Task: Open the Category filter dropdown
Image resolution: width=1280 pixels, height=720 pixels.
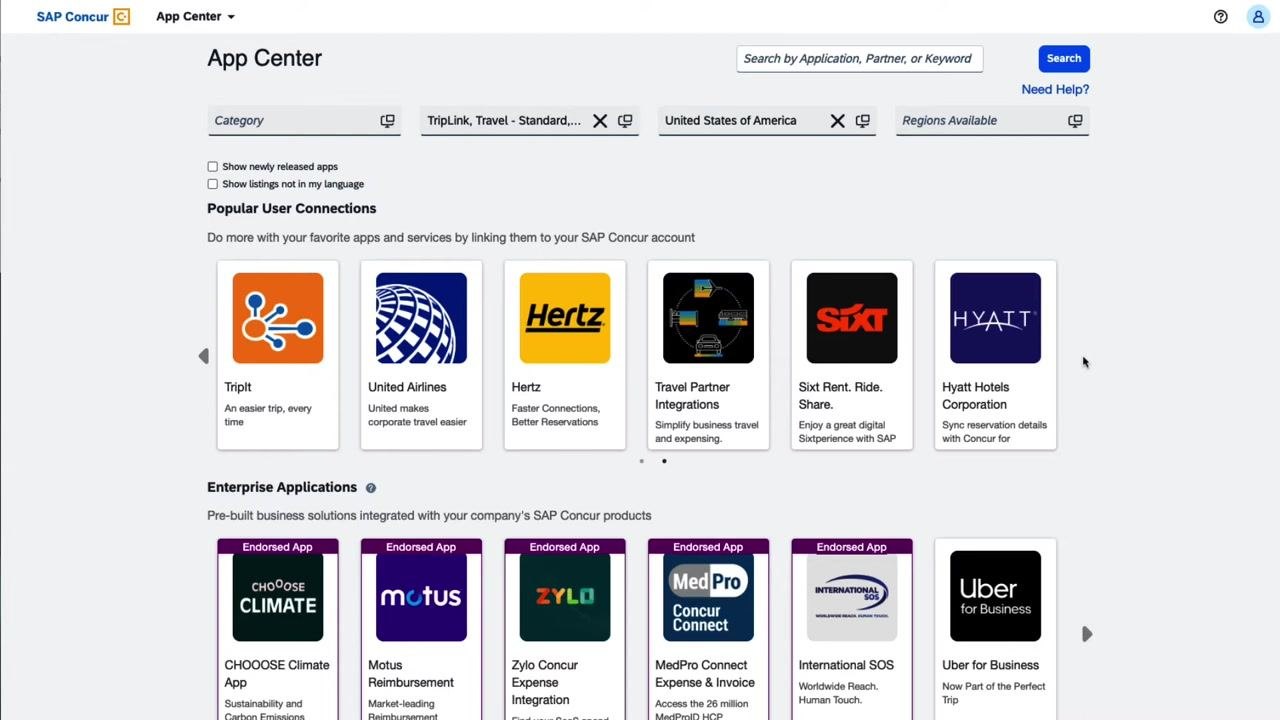Action: click(x=304, y=121)
